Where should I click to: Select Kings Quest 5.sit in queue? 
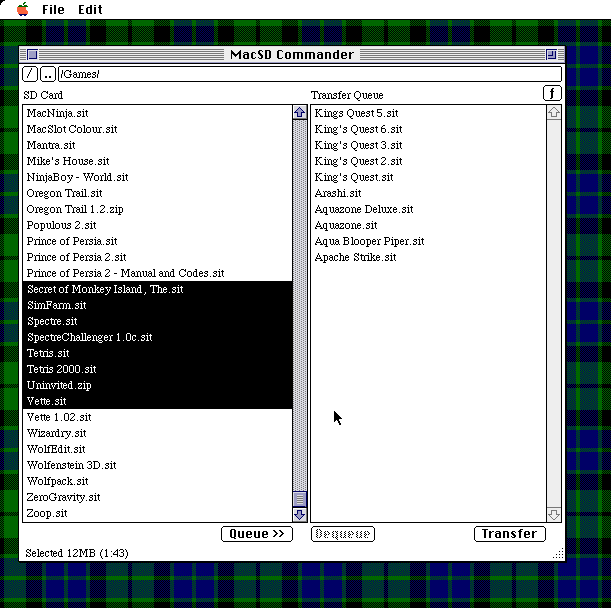click(429, 113)
